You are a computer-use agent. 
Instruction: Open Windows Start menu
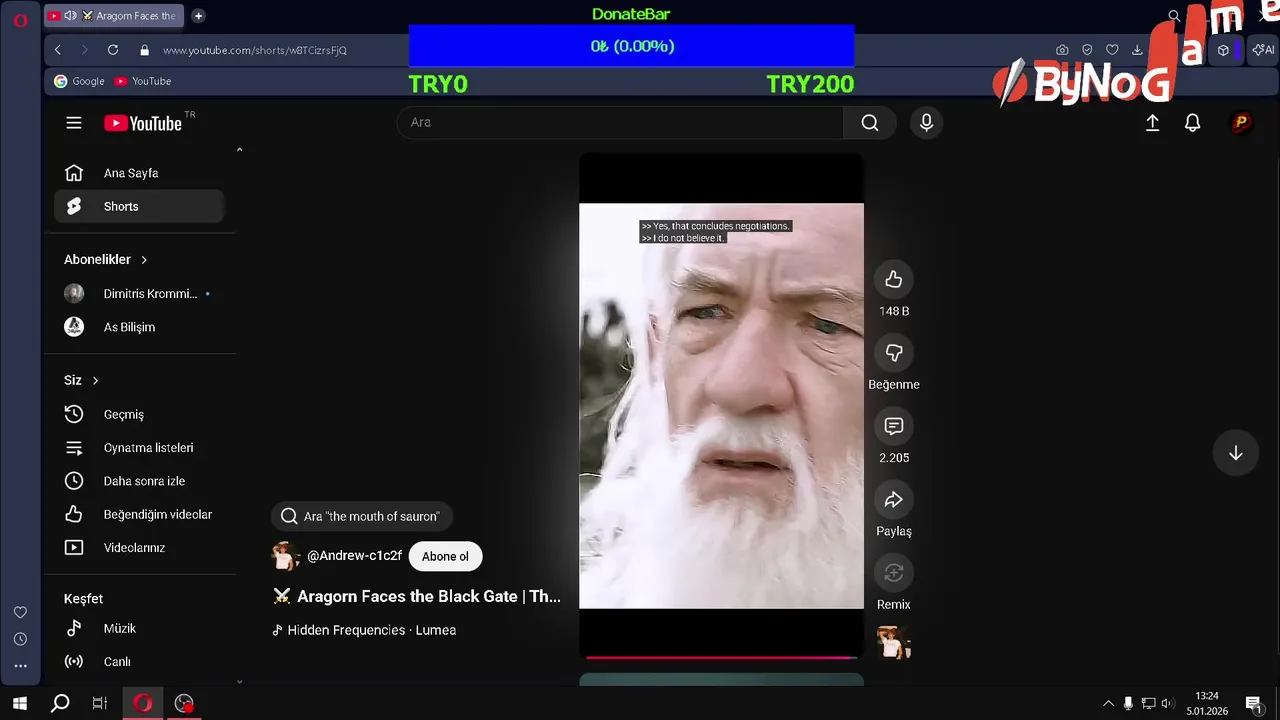[20, 703]
